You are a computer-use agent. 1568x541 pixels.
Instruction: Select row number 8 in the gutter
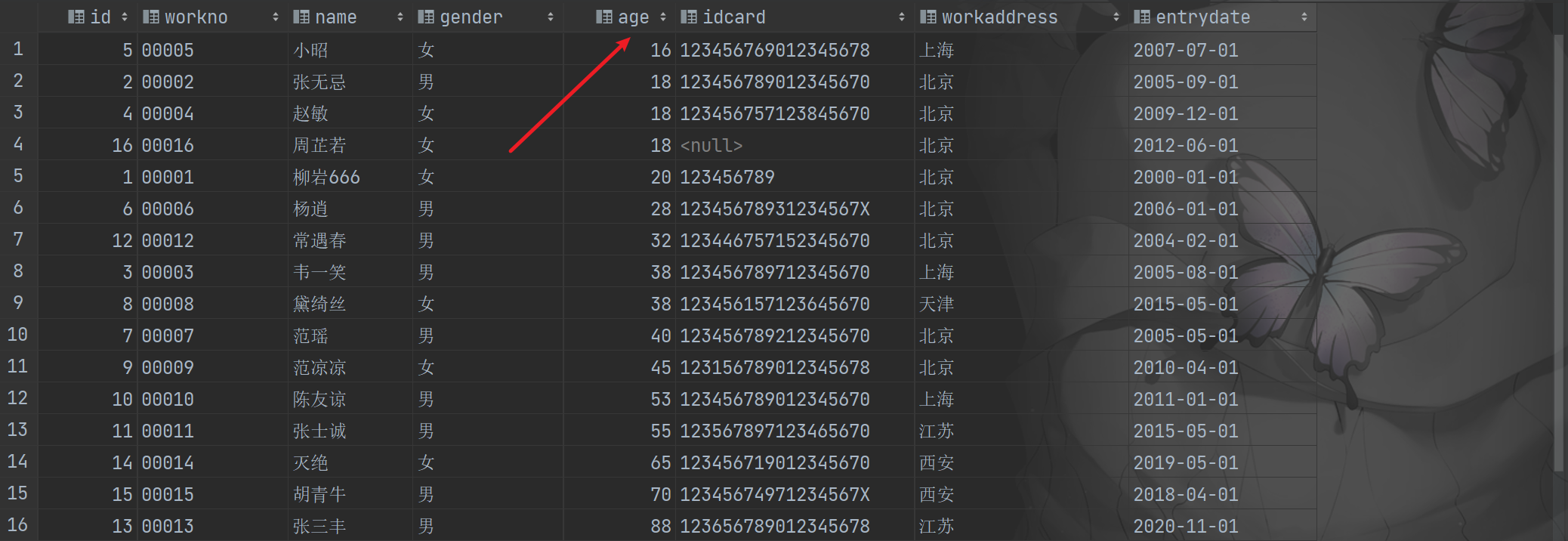point(18,271)
